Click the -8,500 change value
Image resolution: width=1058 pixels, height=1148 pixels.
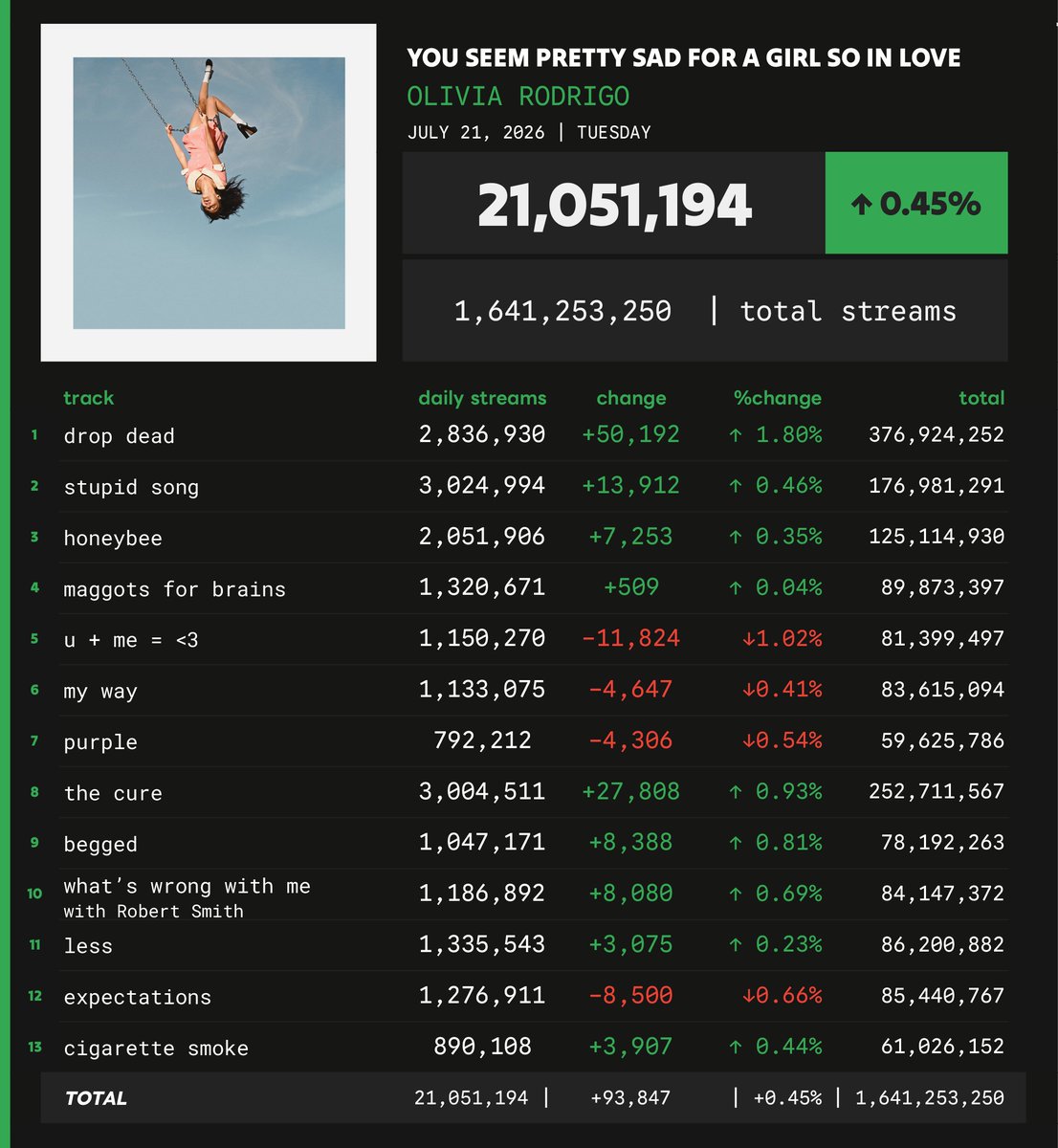tap(631, 996)
